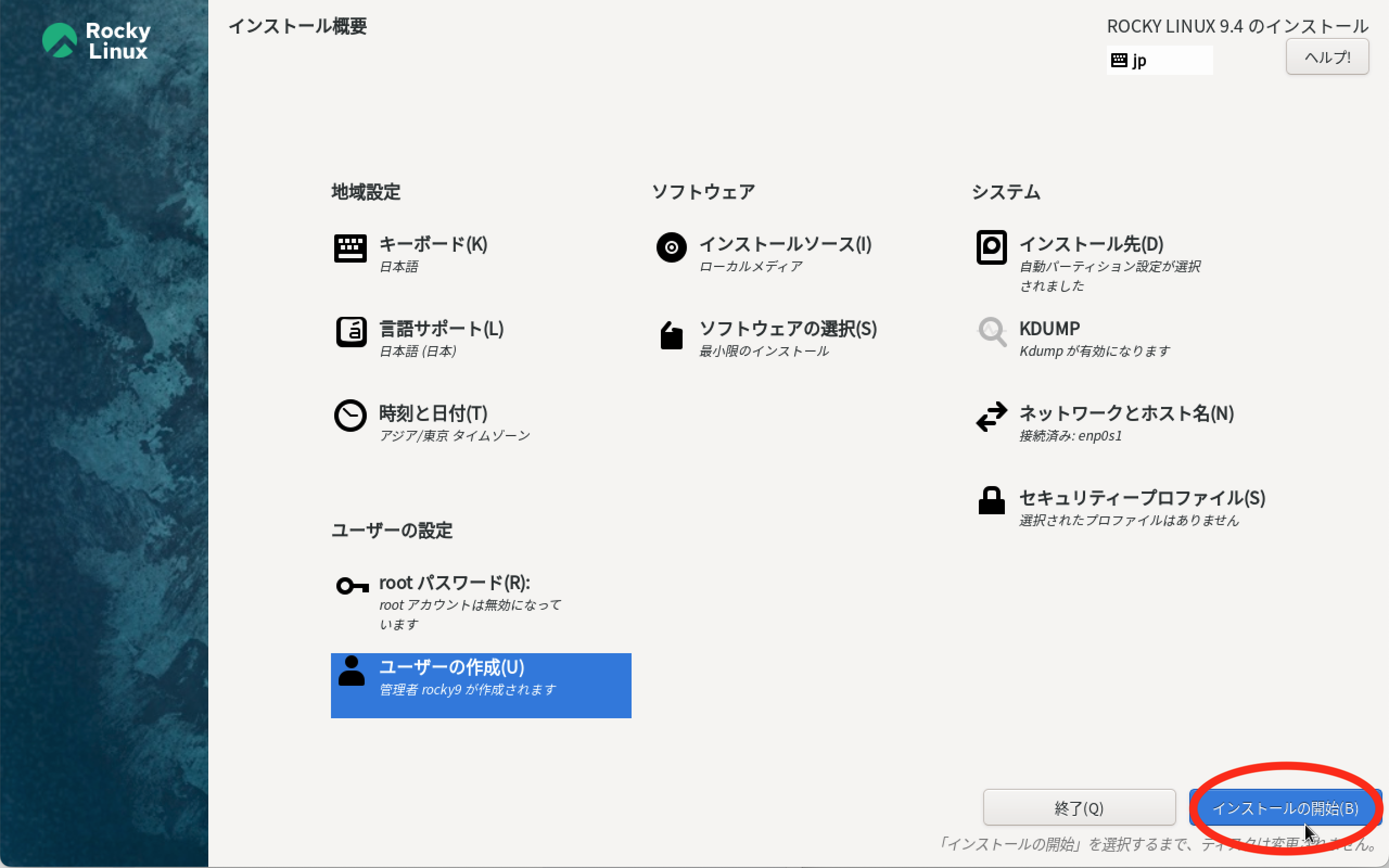
Task: Click the 接続済み: enp0s1 status text
Action: click(x=1071, y=436)
